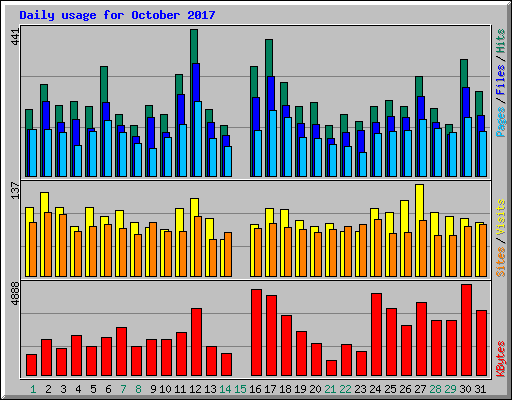Select day label 16 on the x-axis
The image size is (512, 400).
(x=255, y=389)
